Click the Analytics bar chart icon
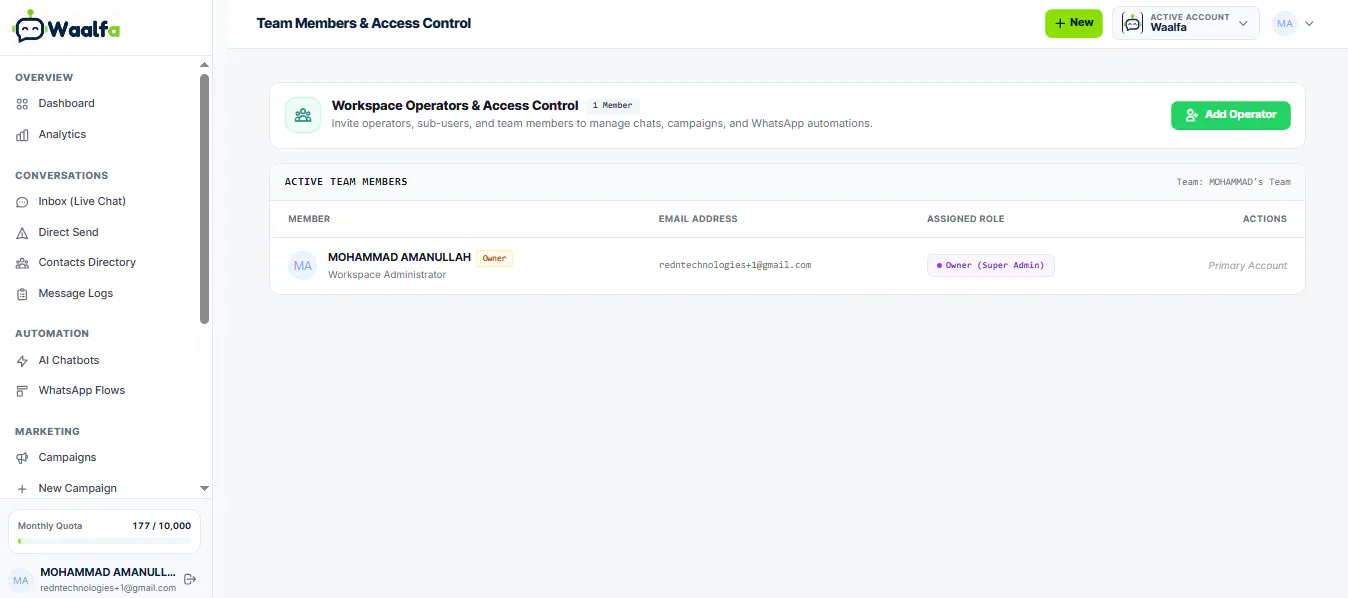This screenshot has width=1348, height=598. coord(22,135)
